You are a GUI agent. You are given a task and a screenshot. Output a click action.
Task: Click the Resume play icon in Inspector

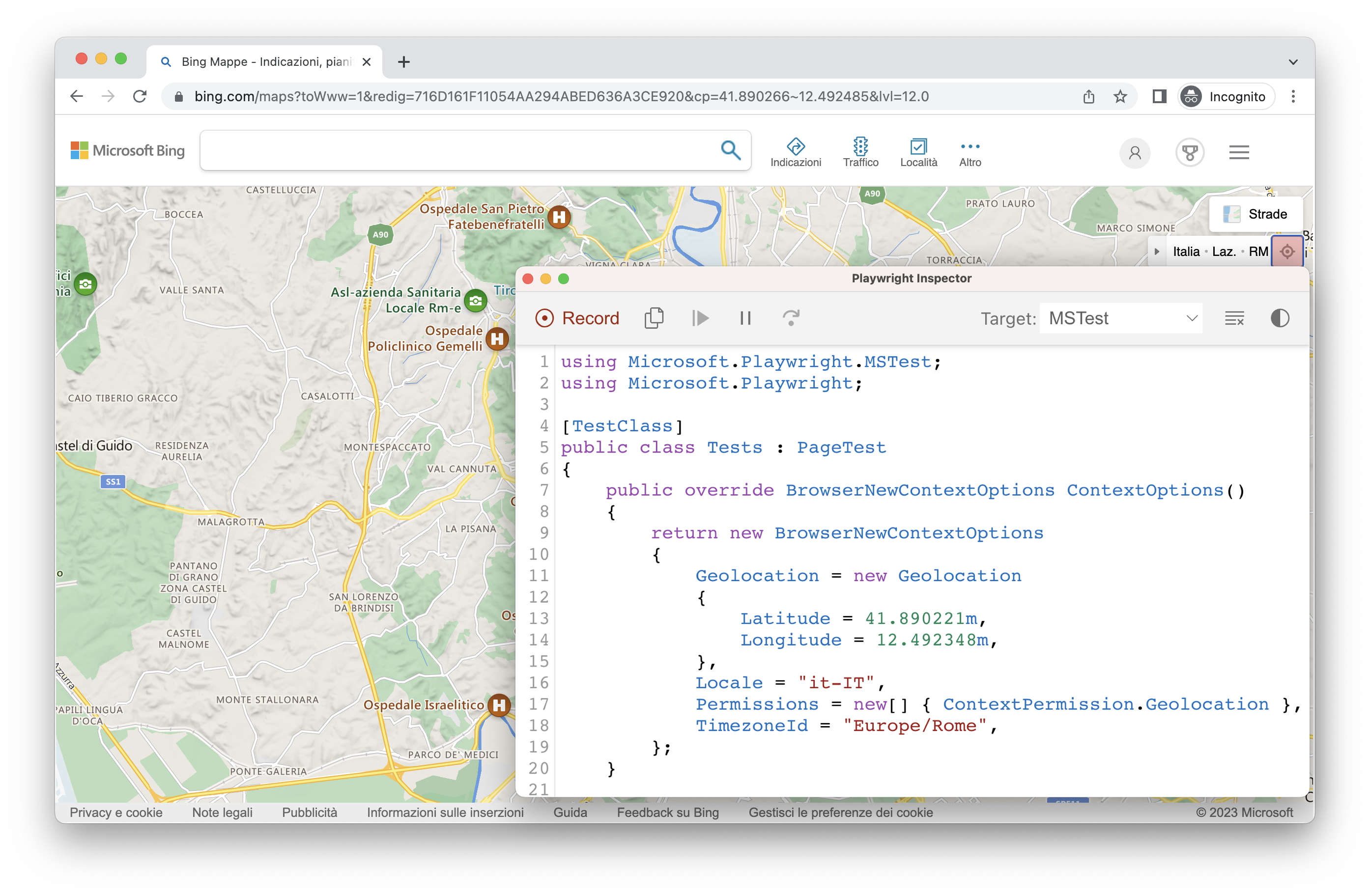(700, 318)
